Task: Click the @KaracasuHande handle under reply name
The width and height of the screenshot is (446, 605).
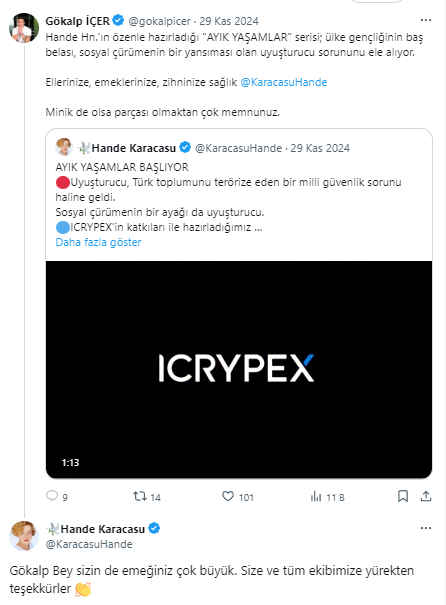Action: pos(89,544)
